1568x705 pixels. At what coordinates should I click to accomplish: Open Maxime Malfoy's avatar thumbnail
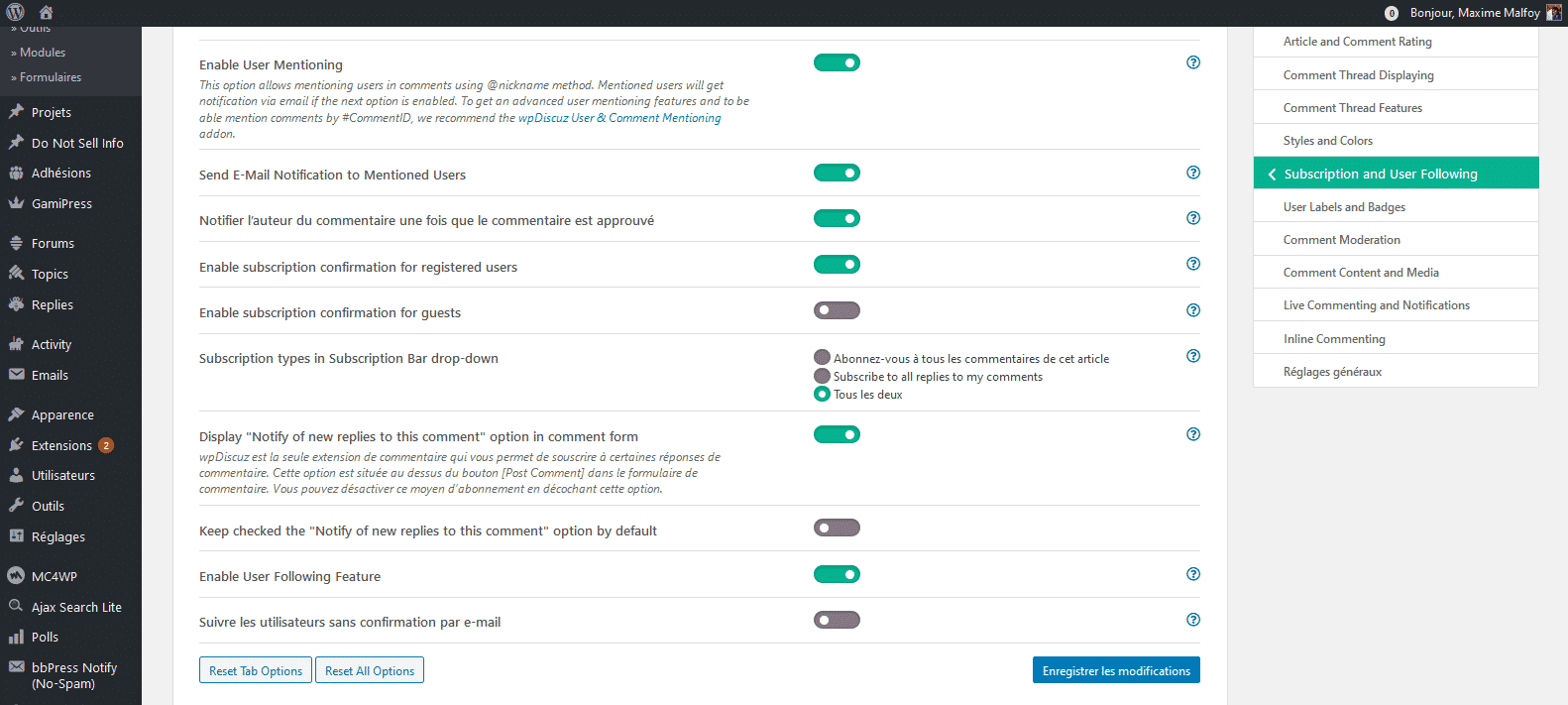(x=1553, y=13)
